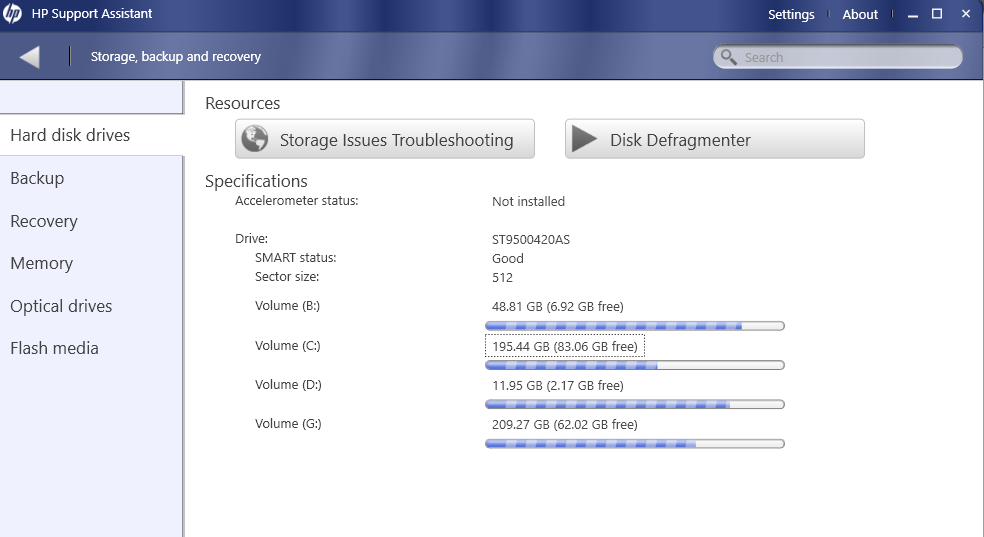Click the SMART status value Good
Screen dimensions: 984x537
click(x=508, y=258)
